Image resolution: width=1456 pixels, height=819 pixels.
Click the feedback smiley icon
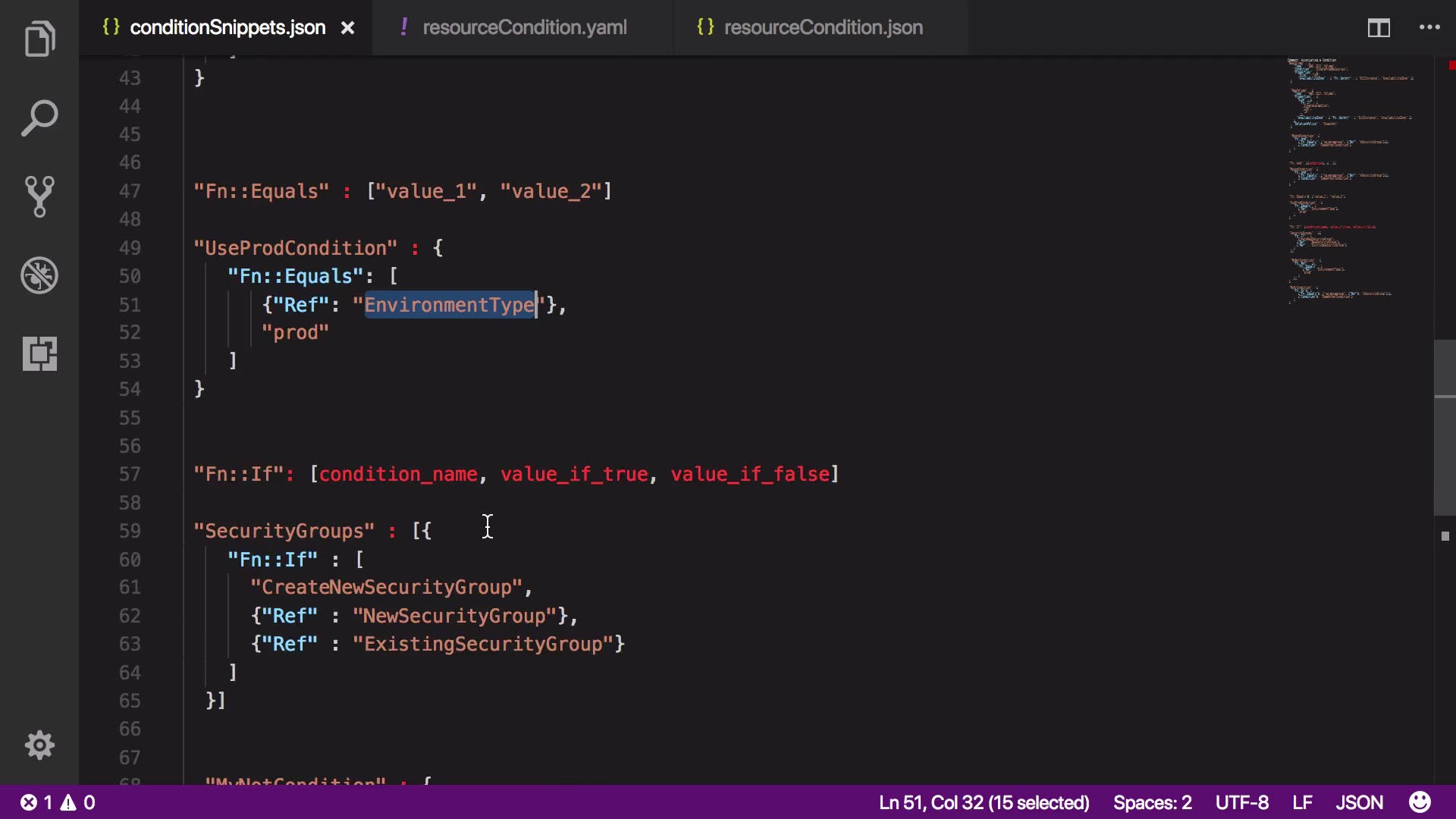[x=1420, y=802]
